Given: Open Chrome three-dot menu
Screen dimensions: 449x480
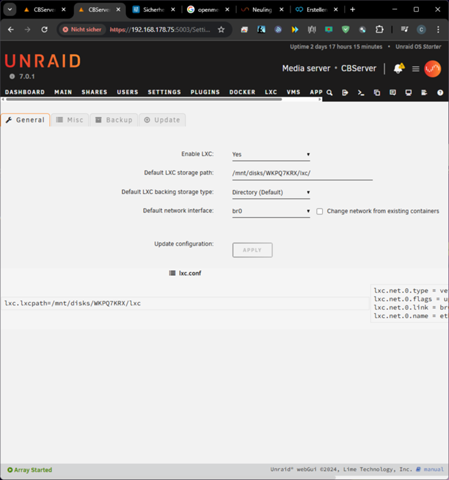Looking at the screenshot, I should 438,30.
